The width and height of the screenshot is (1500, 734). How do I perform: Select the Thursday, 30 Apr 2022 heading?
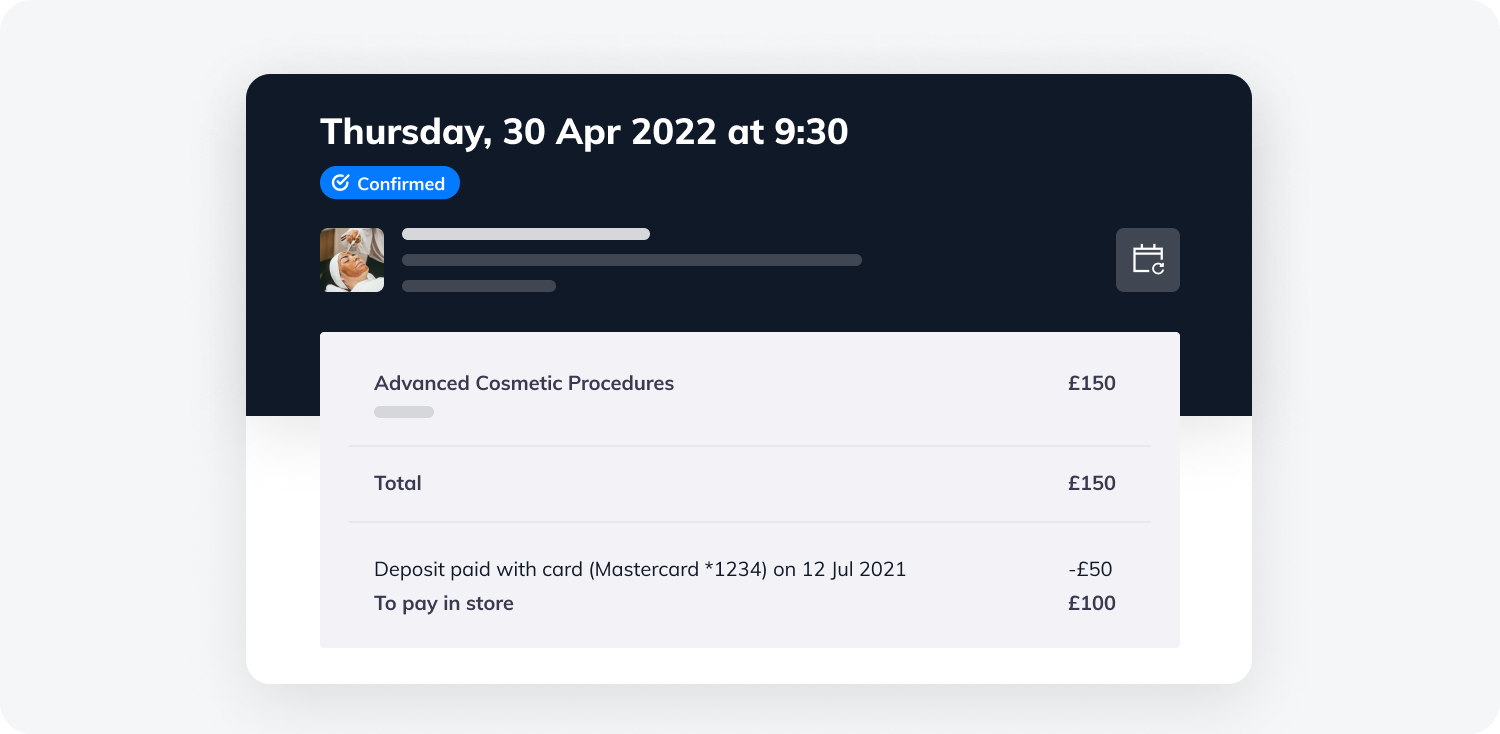[x=583, y=131]
